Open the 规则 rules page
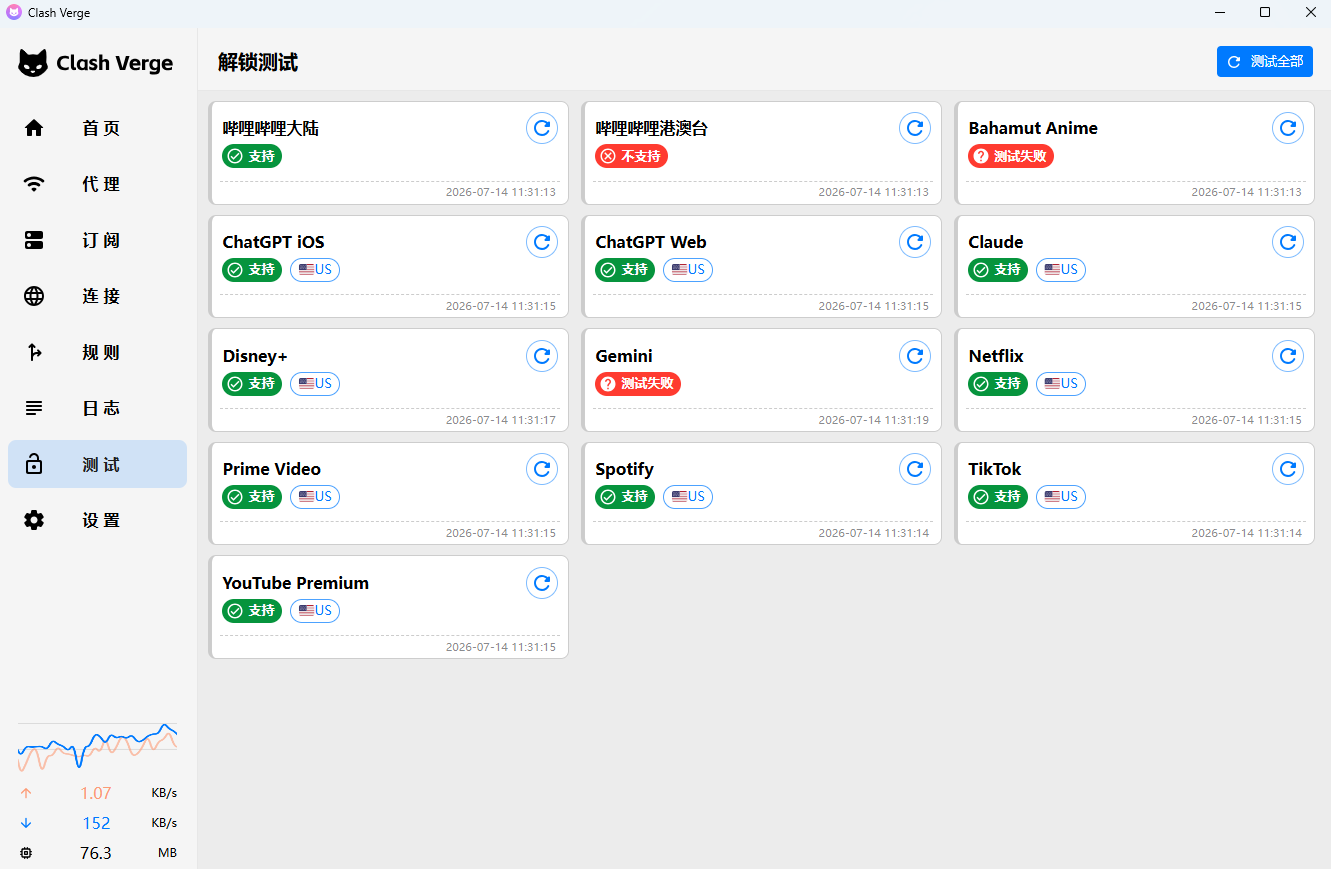This screenshot has width=1331, height=869. click(x=97, y=352)
